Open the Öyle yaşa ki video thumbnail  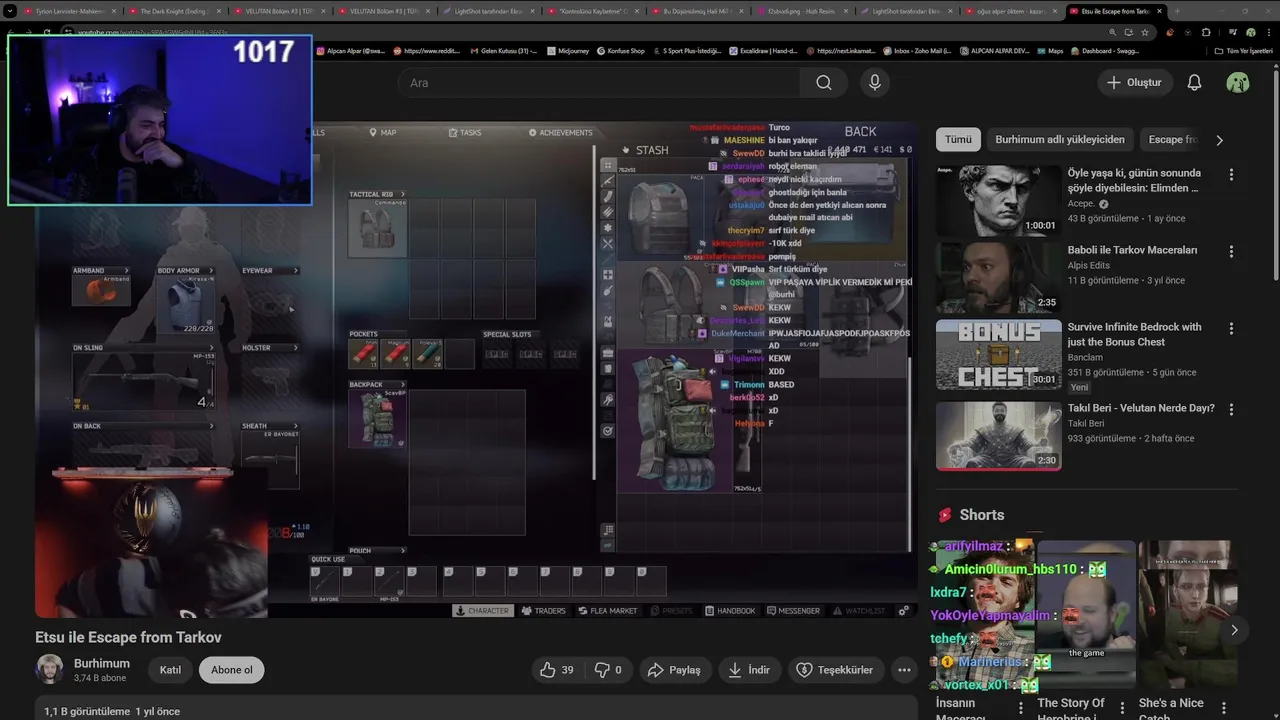coord(998,200)
